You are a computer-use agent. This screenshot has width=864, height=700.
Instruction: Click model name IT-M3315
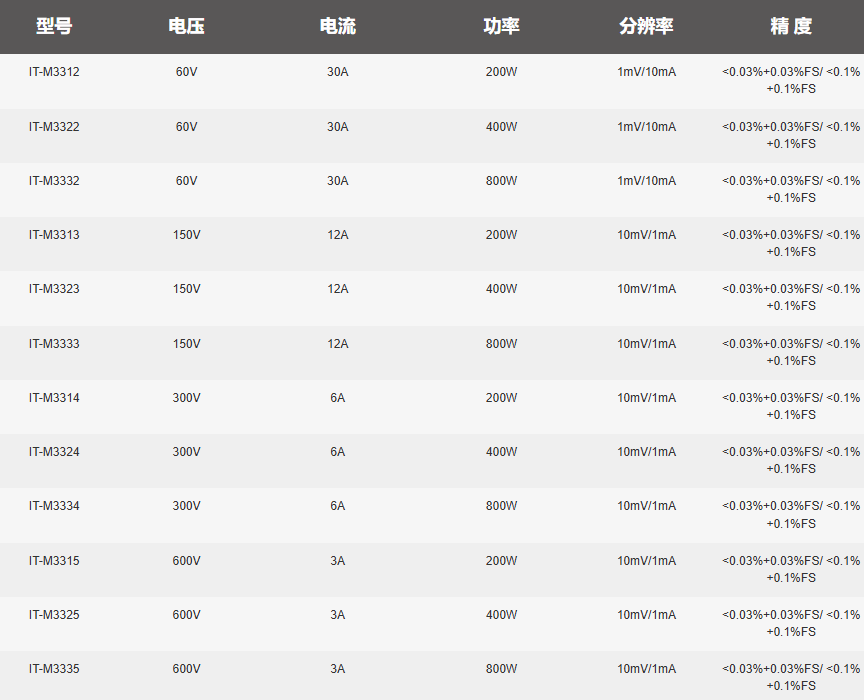[x=54, y=561]
